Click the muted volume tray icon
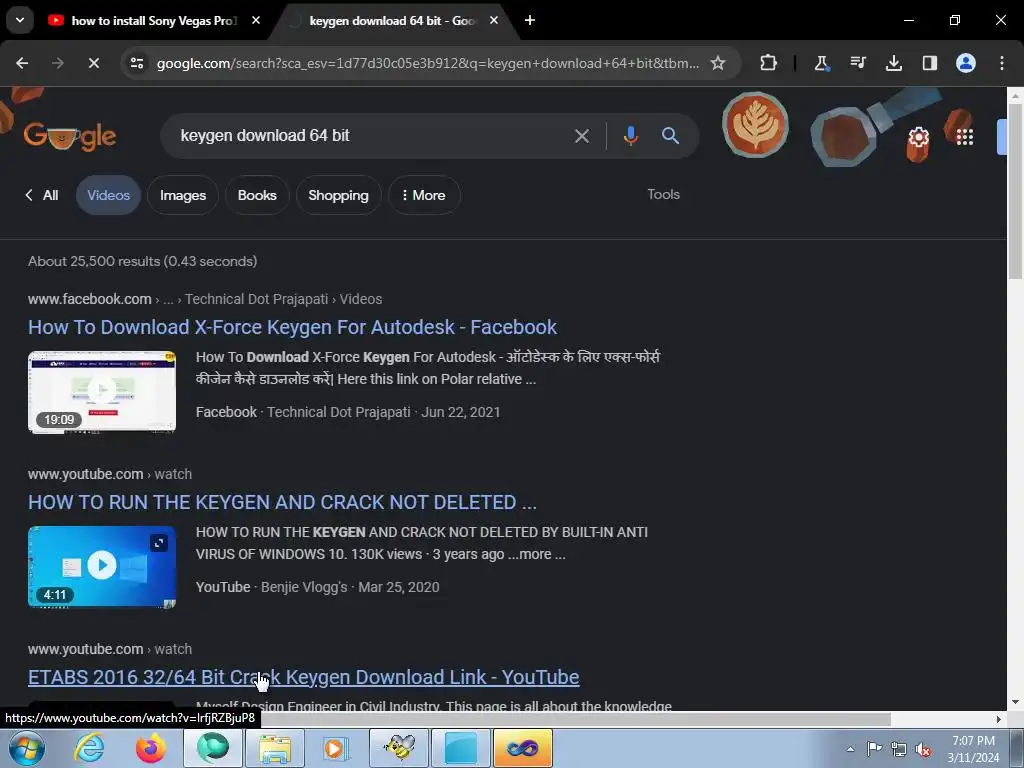The height and width of the screenshot is (768, 1024). 923,749
